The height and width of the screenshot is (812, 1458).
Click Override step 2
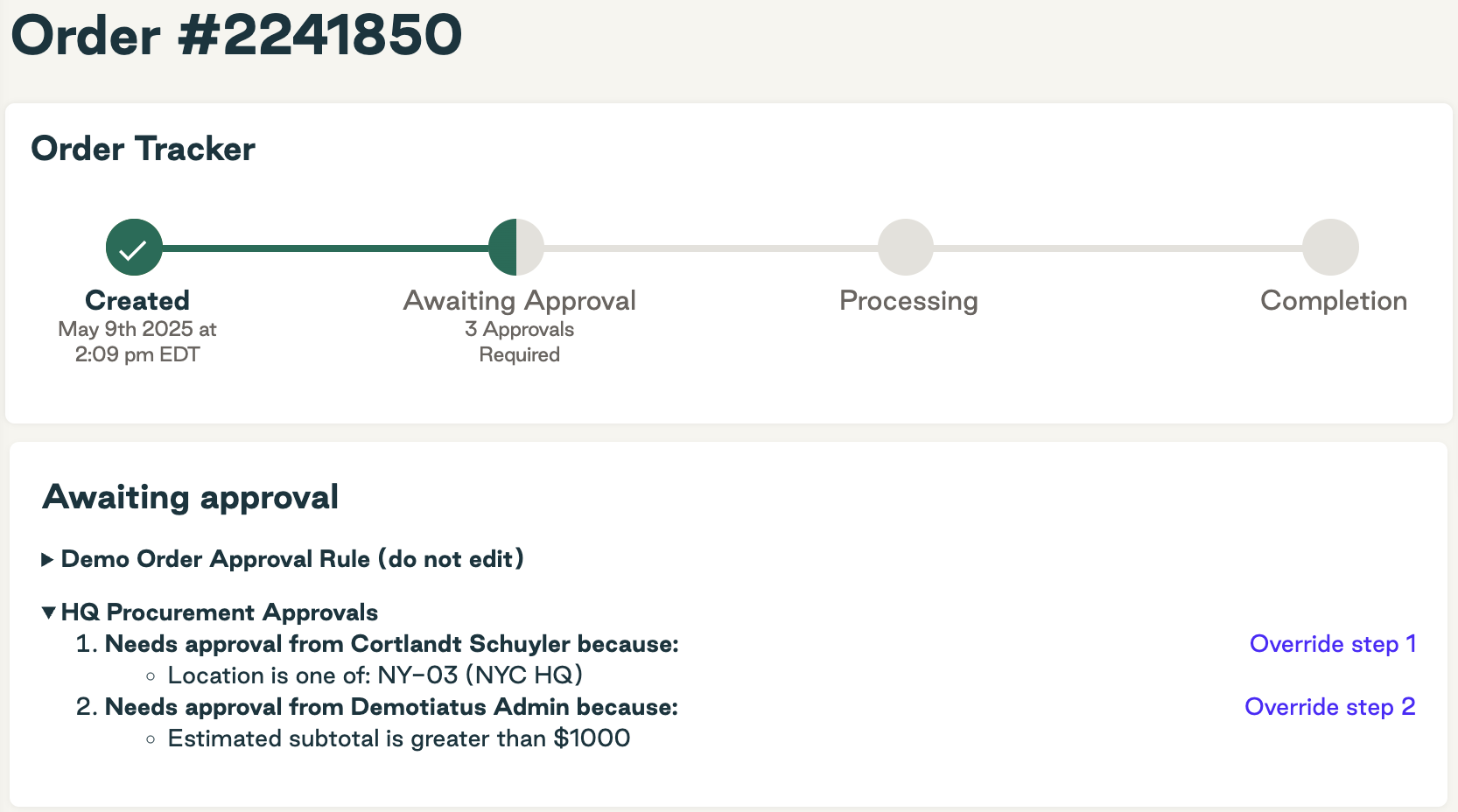tap(1329, 707)
